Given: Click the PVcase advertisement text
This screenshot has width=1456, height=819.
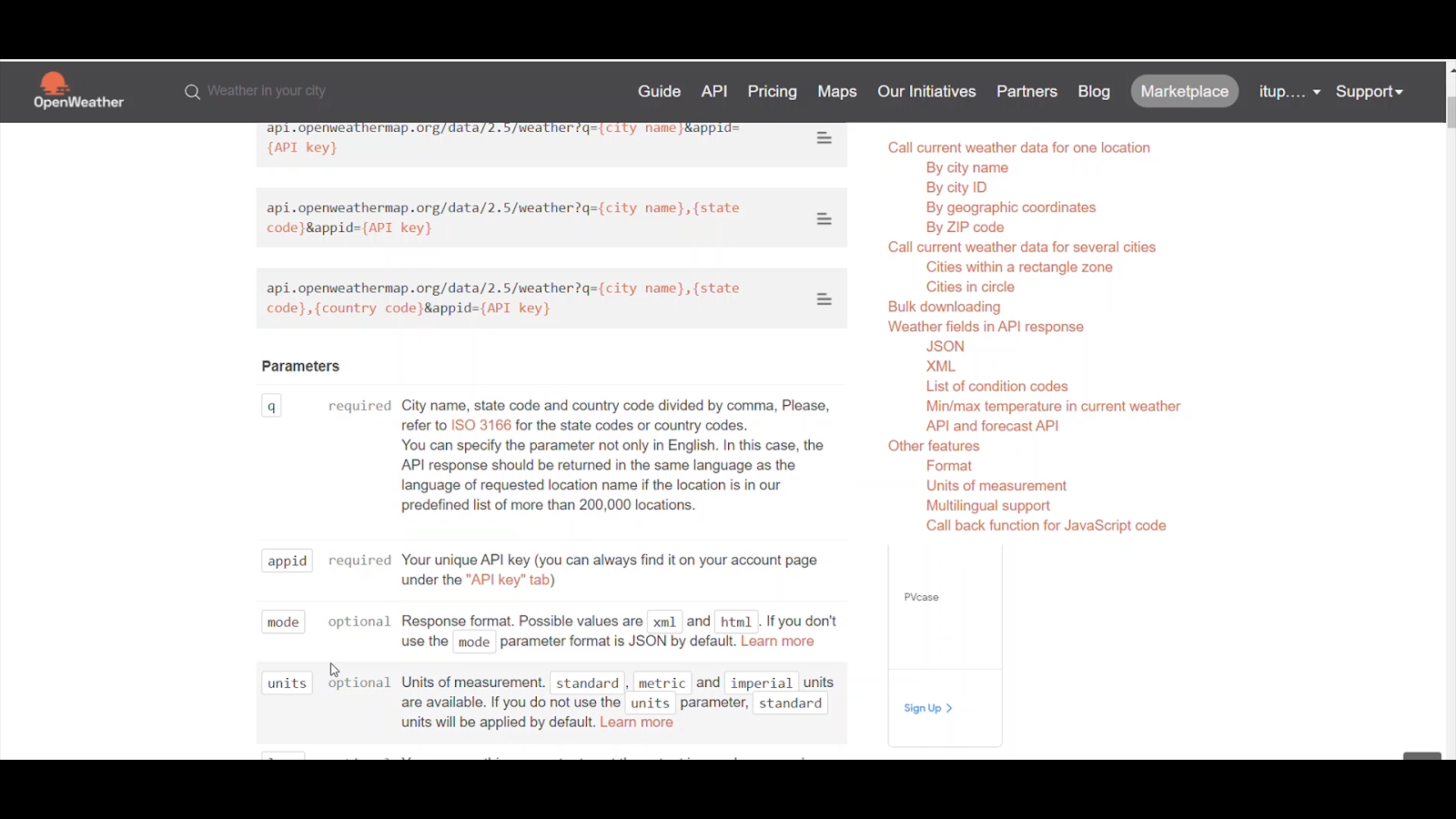Looking at the screenshot, I should pos(922,598).
